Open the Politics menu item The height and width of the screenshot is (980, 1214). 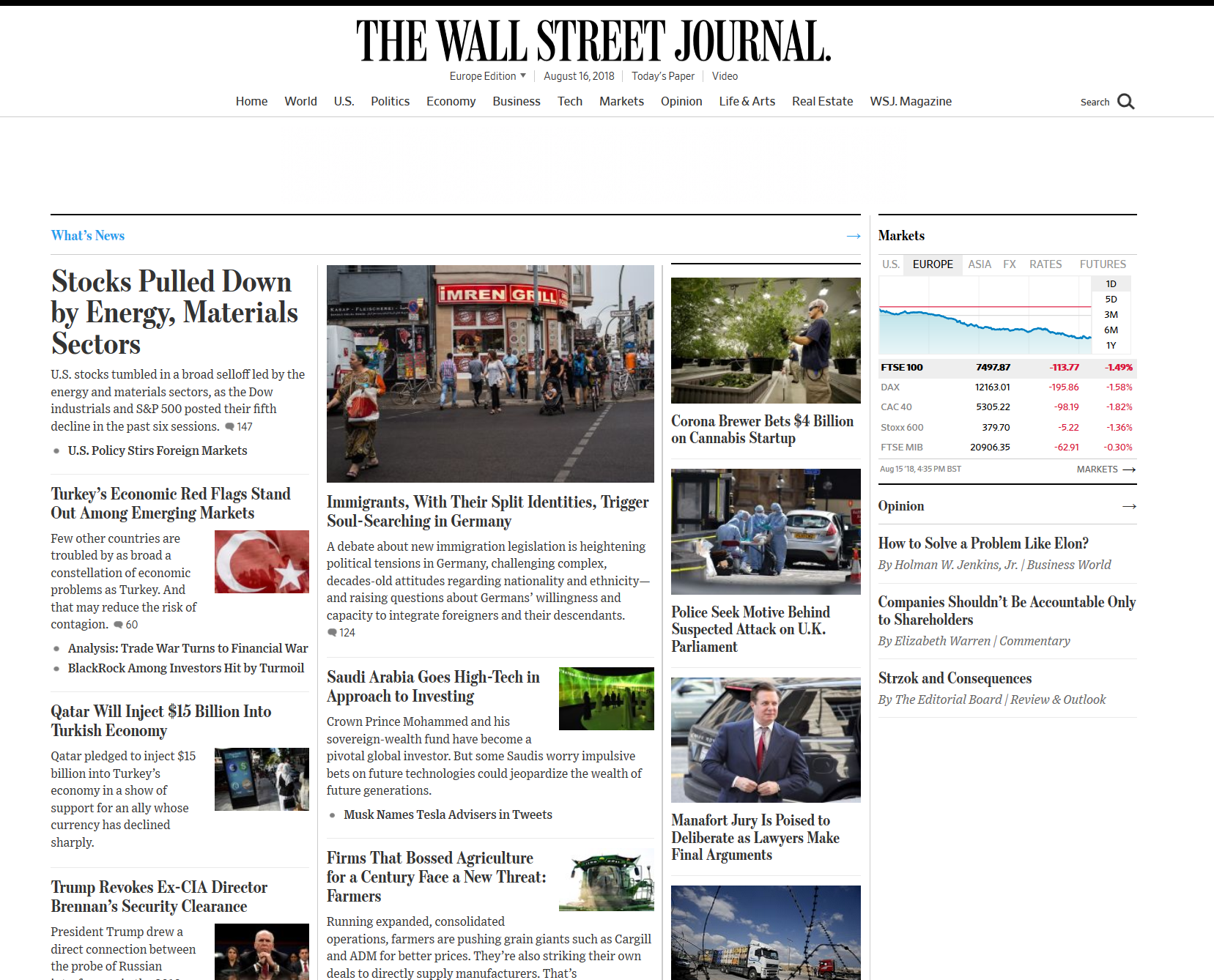pos(390,101)
